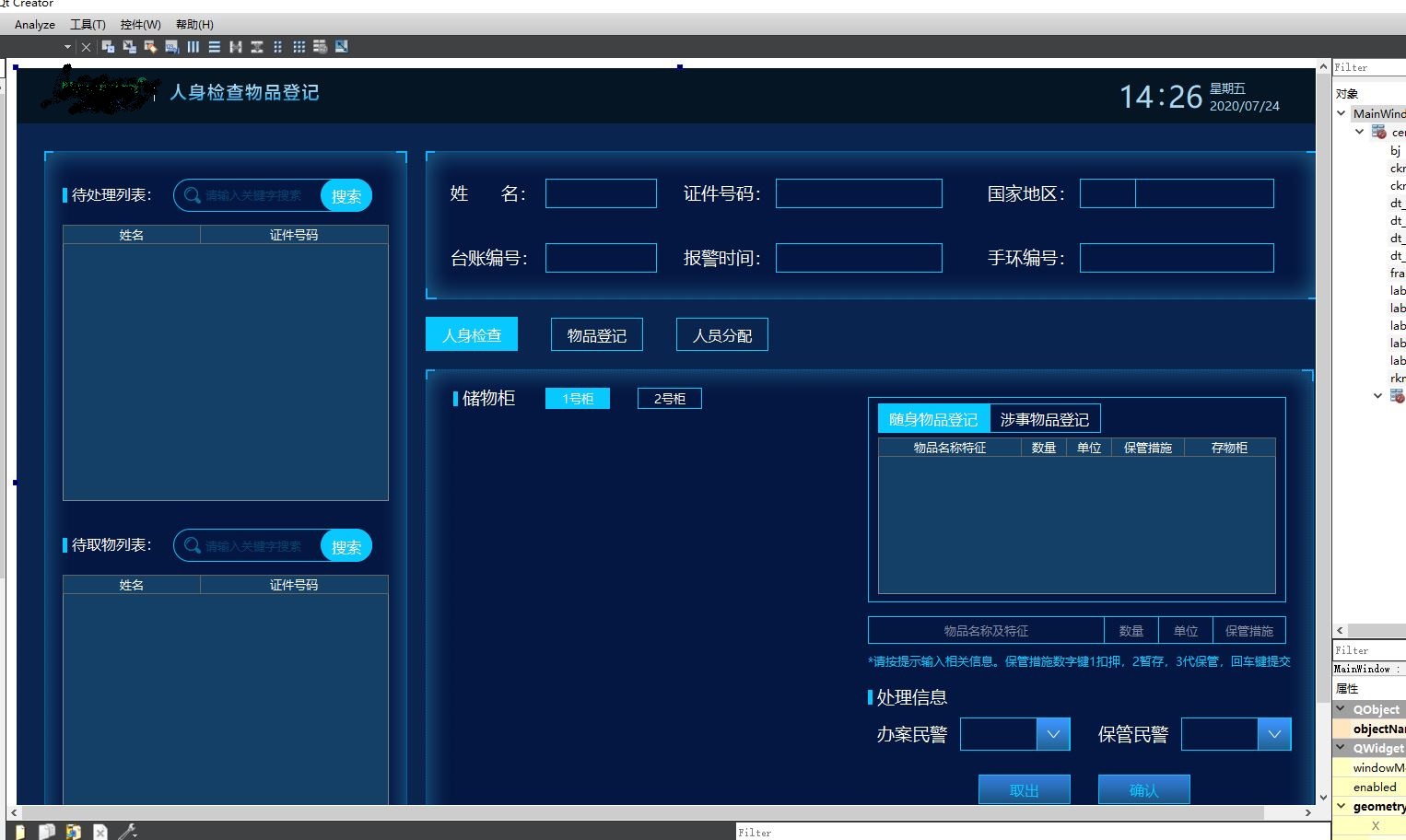This screenshot has height=840, width=1406.
Task: Click the 证件号码 input field
Action: tap(859, 193)
